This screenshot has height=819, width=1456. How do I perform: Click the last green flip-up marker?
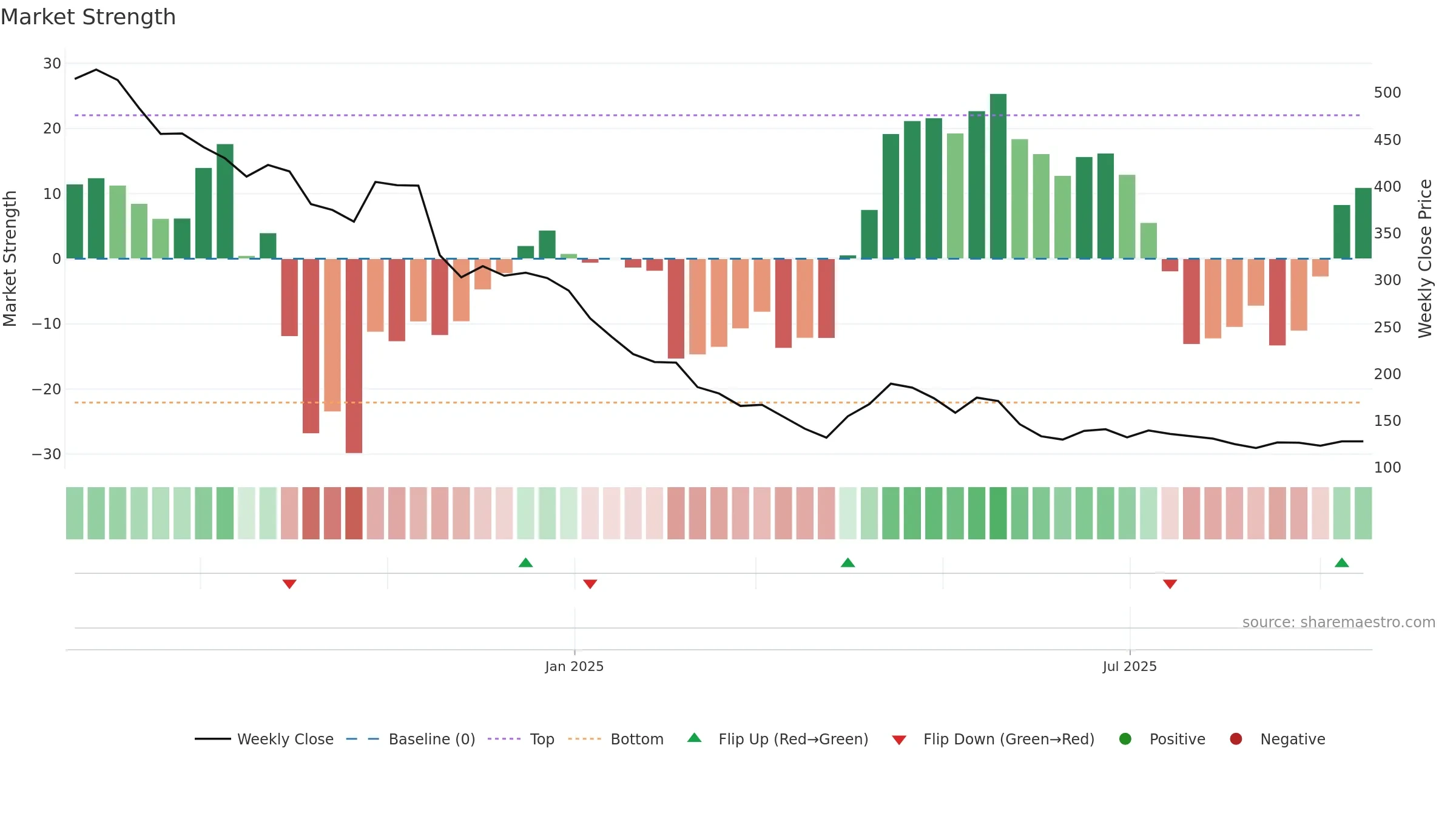(1342, 562)
